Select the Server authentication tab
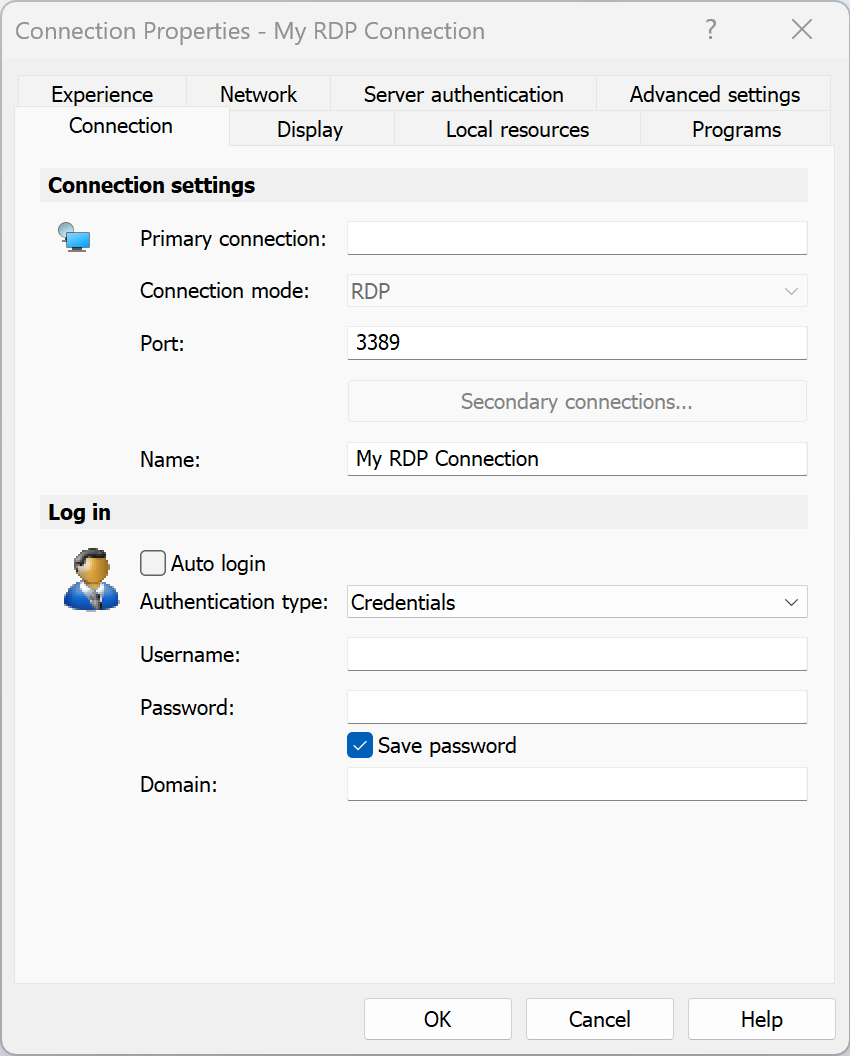This screenshot has height=1056, width=850. [463, 94]
